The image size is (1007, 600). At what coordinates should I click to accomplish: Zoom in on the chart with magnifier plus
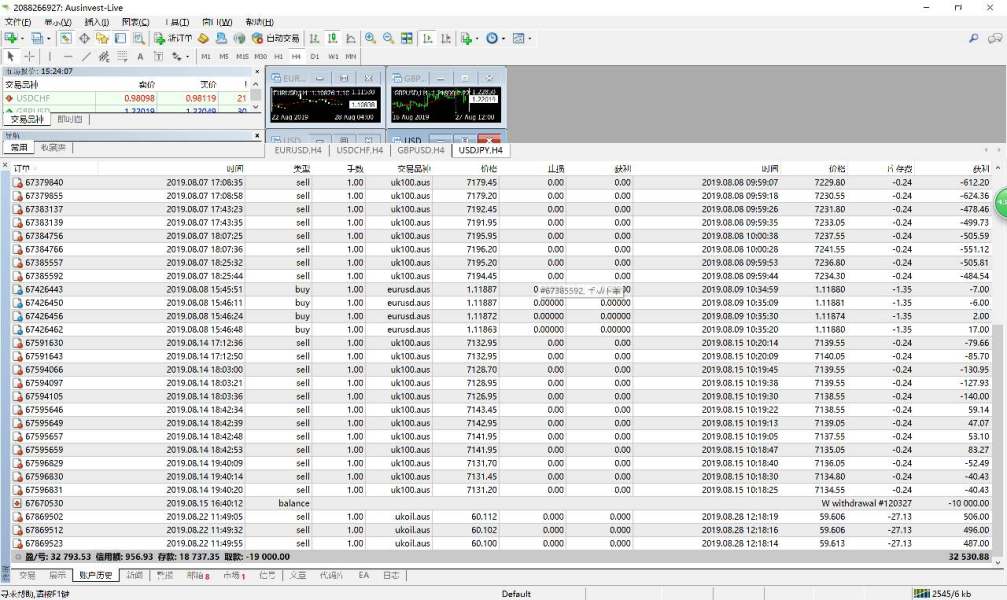[x=370, y=39]
